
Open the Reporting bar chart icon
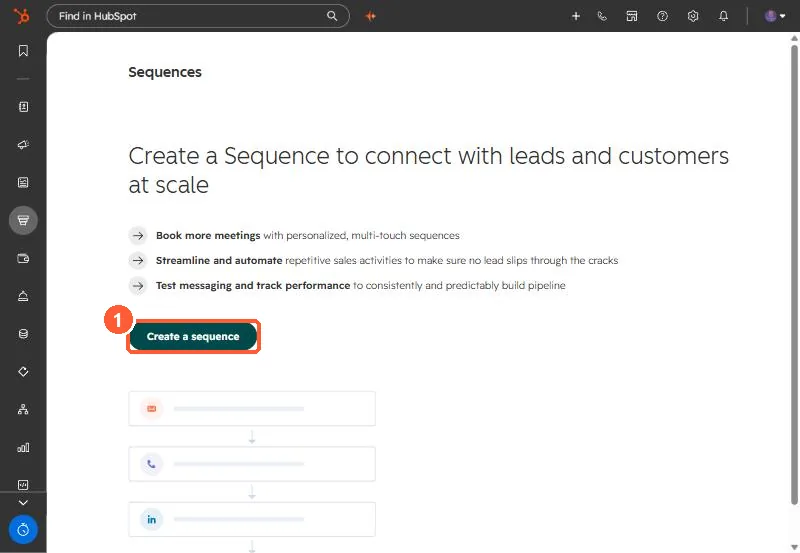coord(23,447)
